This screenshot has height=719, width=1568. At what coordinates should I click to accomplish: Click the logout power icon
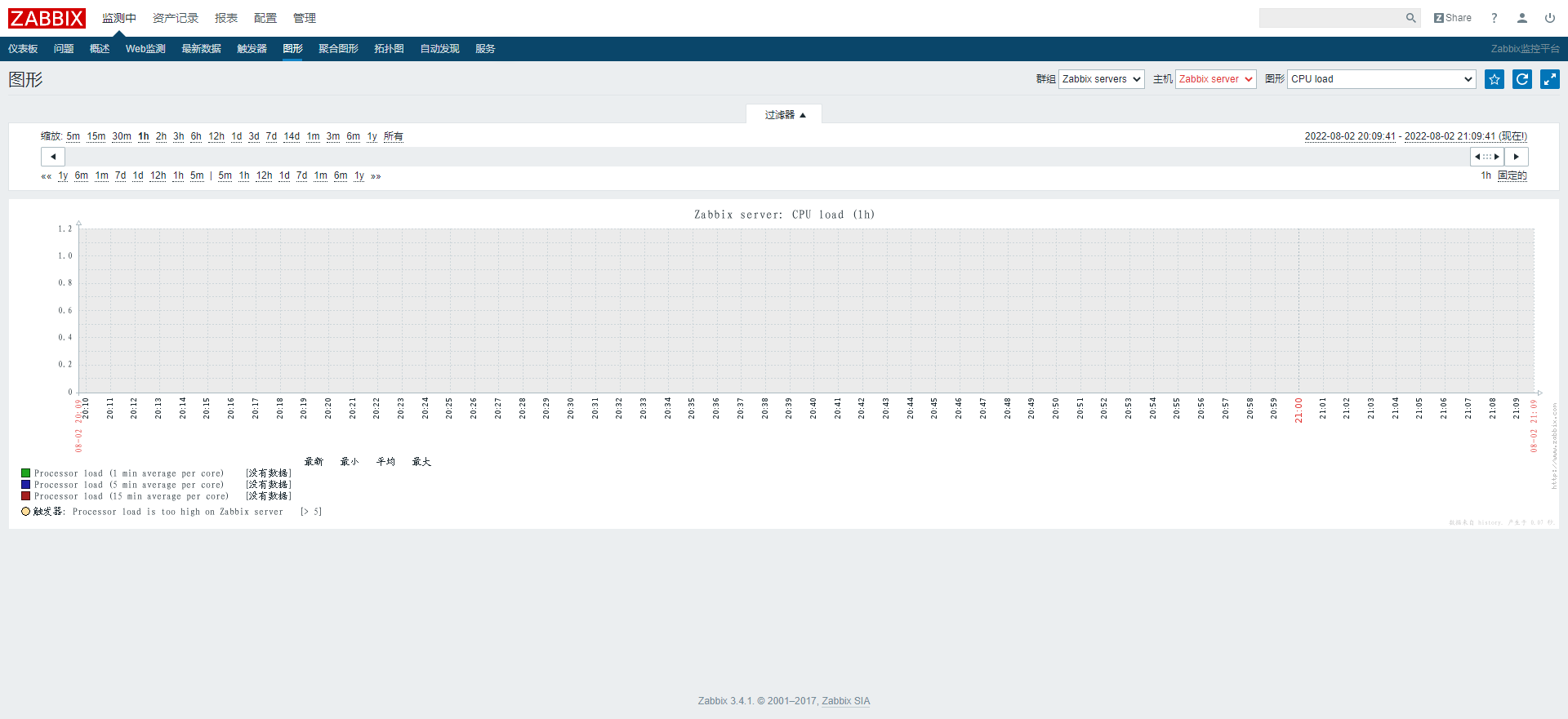(x=1550, y=18)
